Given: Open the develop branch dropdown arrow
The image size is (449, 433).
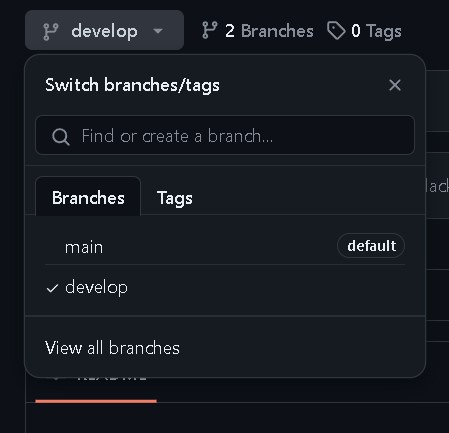Looking at the screenshot, I should tap(158, 31).
